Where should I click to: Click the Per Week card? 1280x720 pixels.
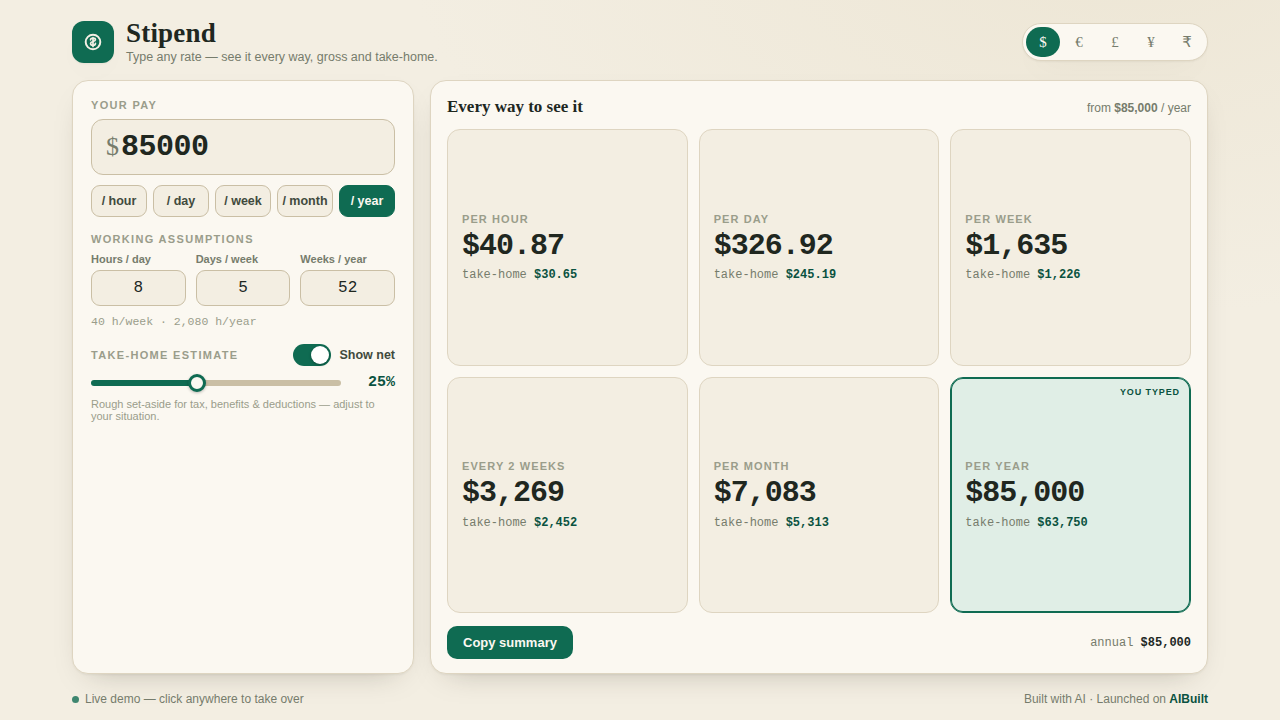[1070, 247]
